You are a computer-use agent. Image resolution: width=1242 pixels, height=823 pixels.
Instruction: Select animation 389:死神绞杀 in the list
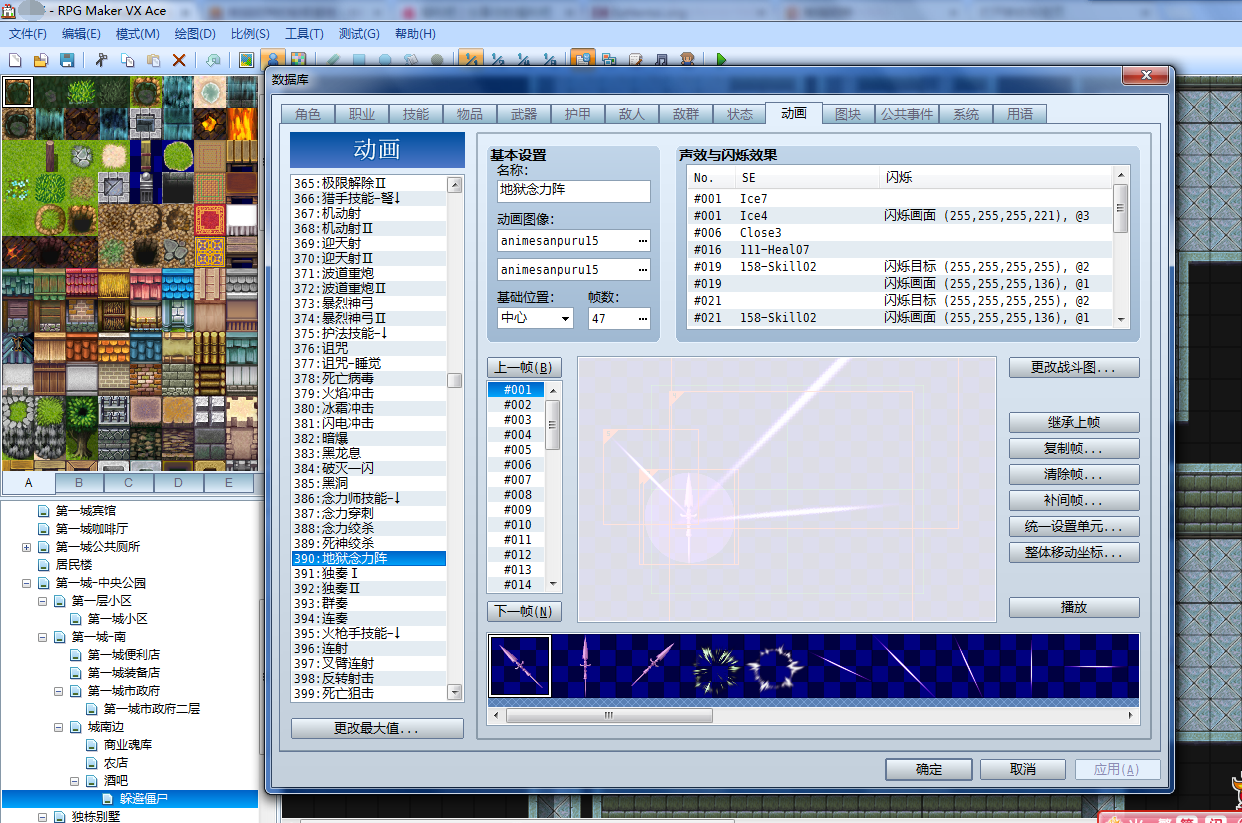click(369, 543)
